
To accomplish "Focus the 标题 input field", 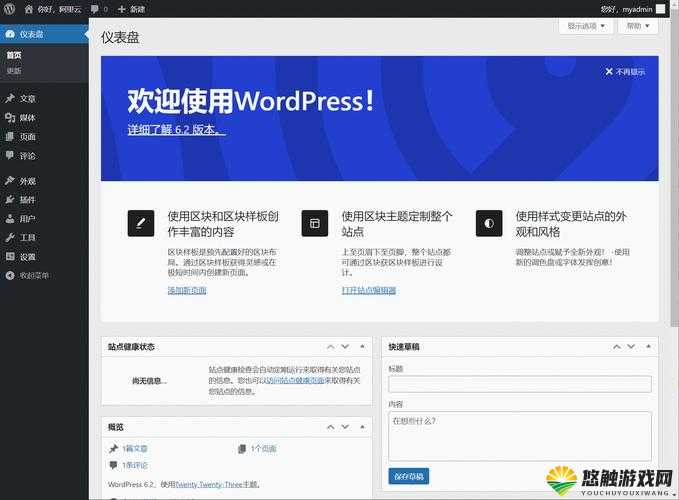I will (x=520, y=384).
